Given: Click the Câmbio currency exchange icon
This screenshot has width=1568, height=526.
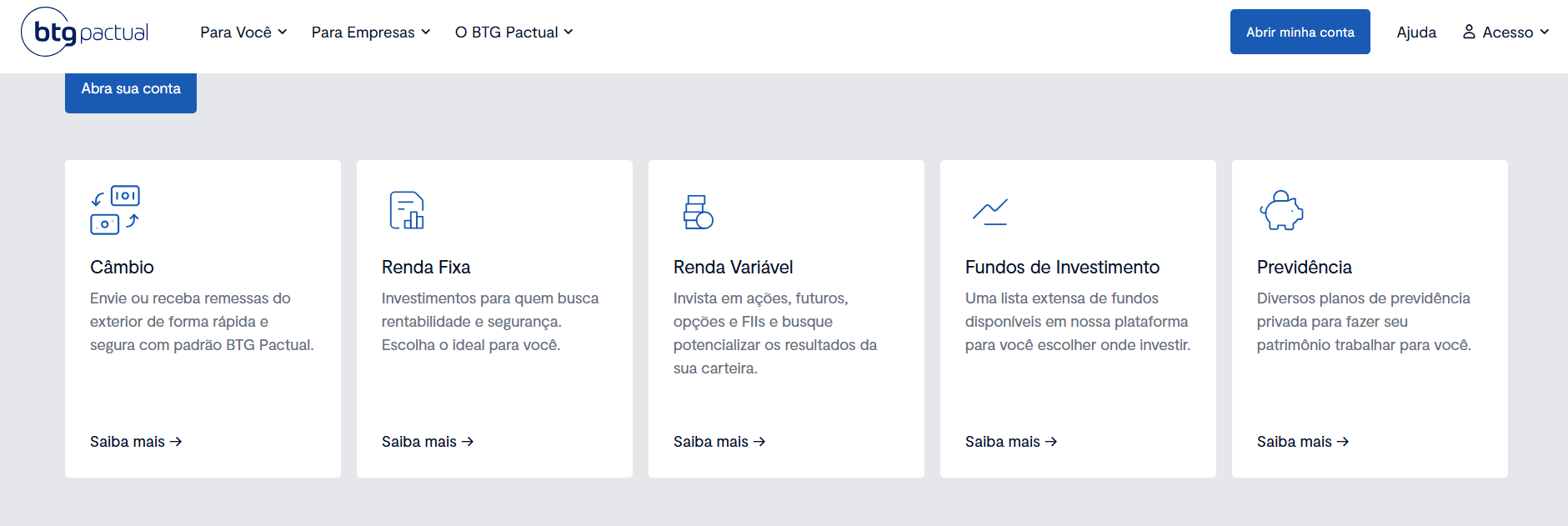Looking at the screenshot, I should [115, 209].
